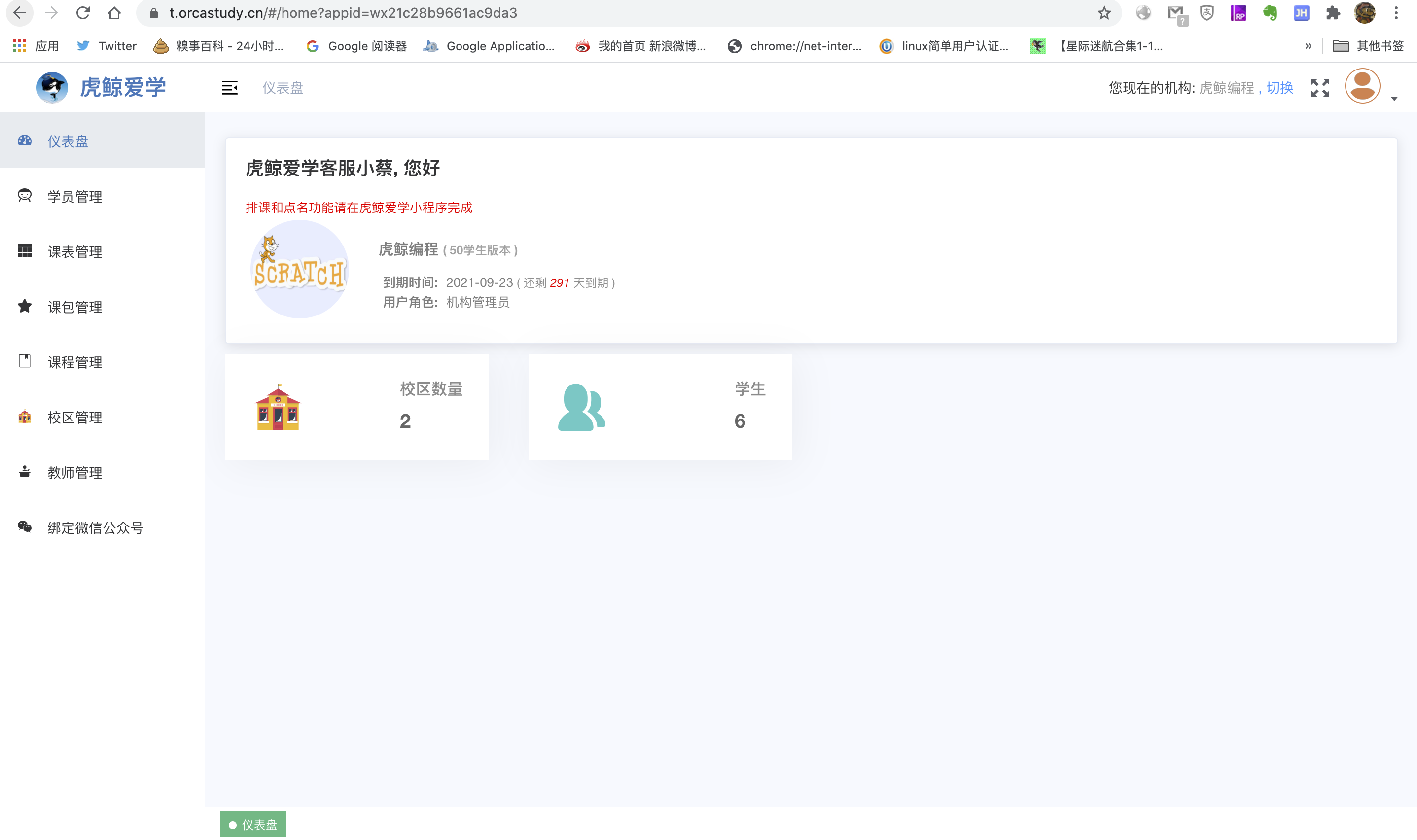Toggle fullscreen with the expand icon
The width and height of the screenshot is (1417, 840).
coord(1320,87)
